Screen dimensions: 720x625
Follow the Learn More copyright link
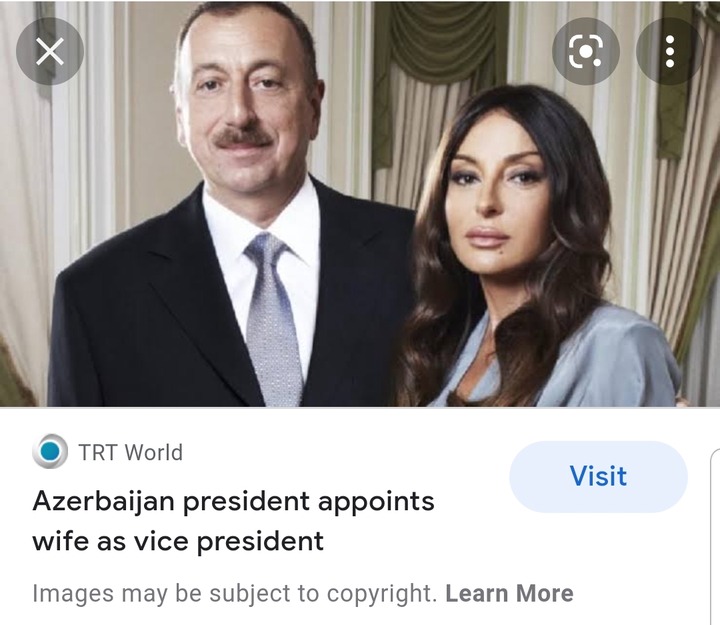pyautogui.click(x=509, y=593)
